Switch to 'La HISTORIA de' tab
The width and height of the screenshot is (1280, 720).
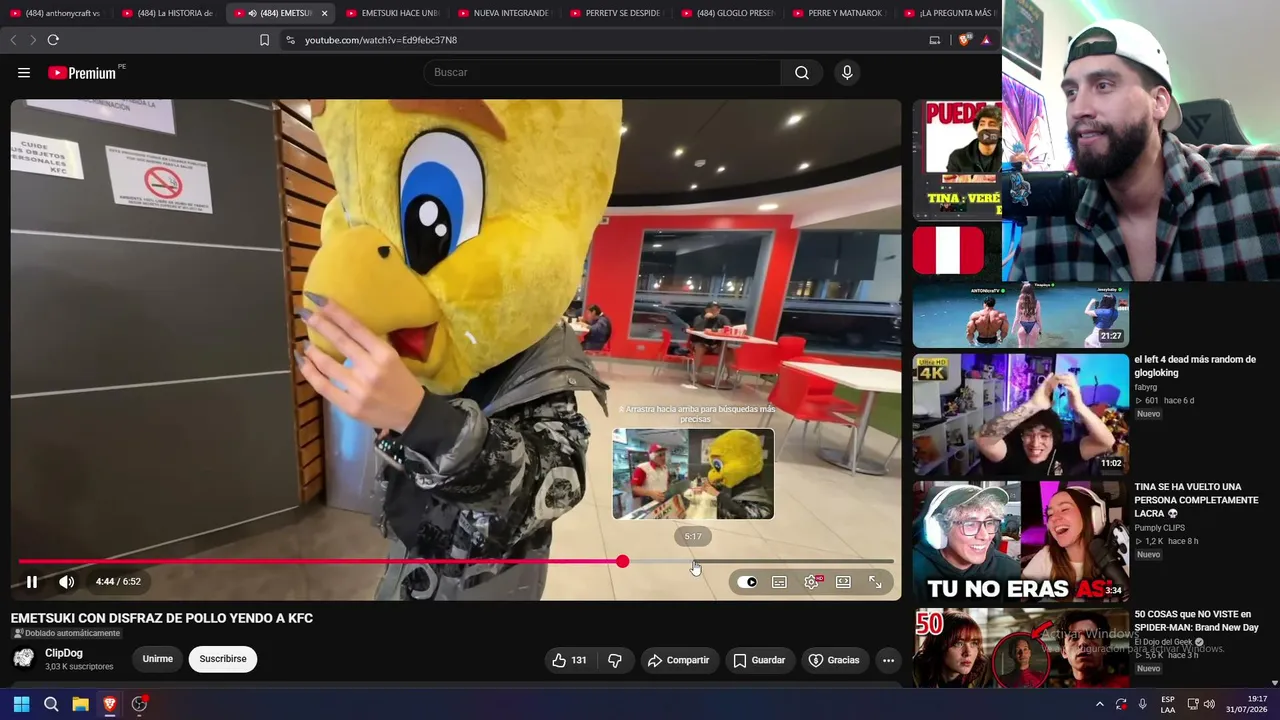coord(168,13)
